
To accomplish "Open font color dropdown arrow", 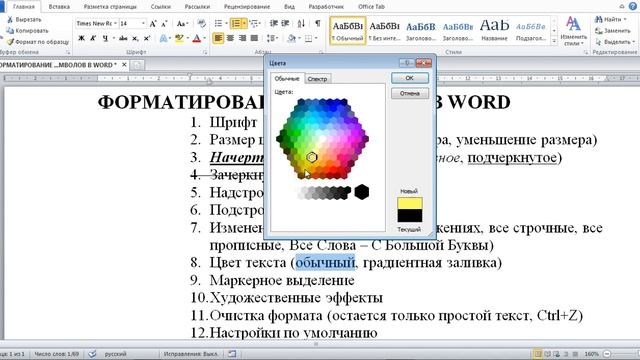I will tap(204, 38).
